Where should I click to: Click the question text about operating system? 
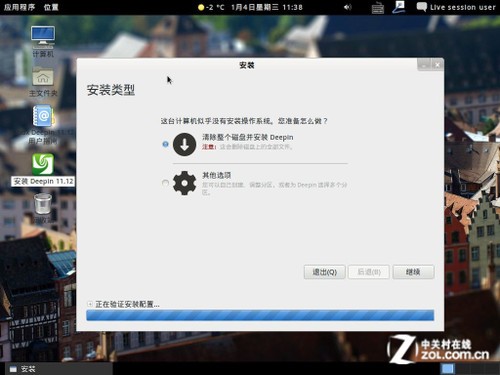244,121
